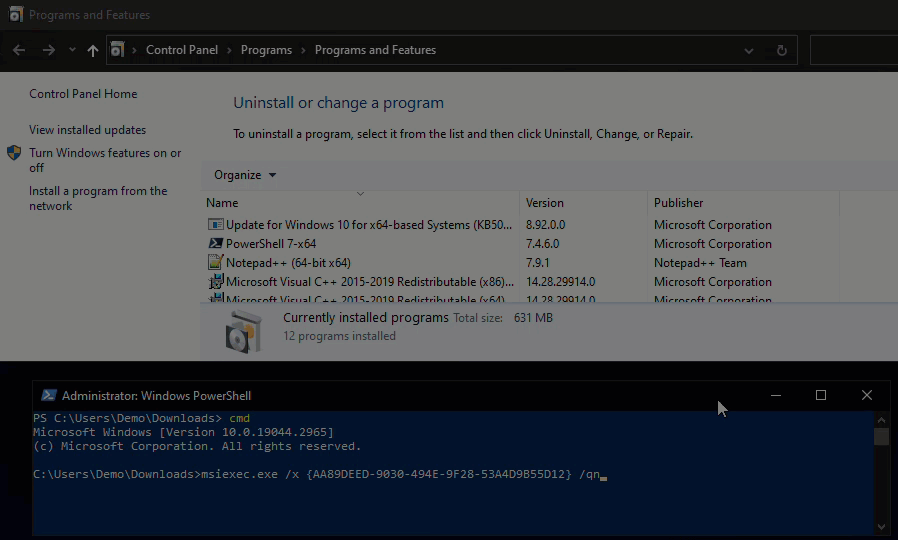Select Update for Windows 10 x64 entry

369,224
